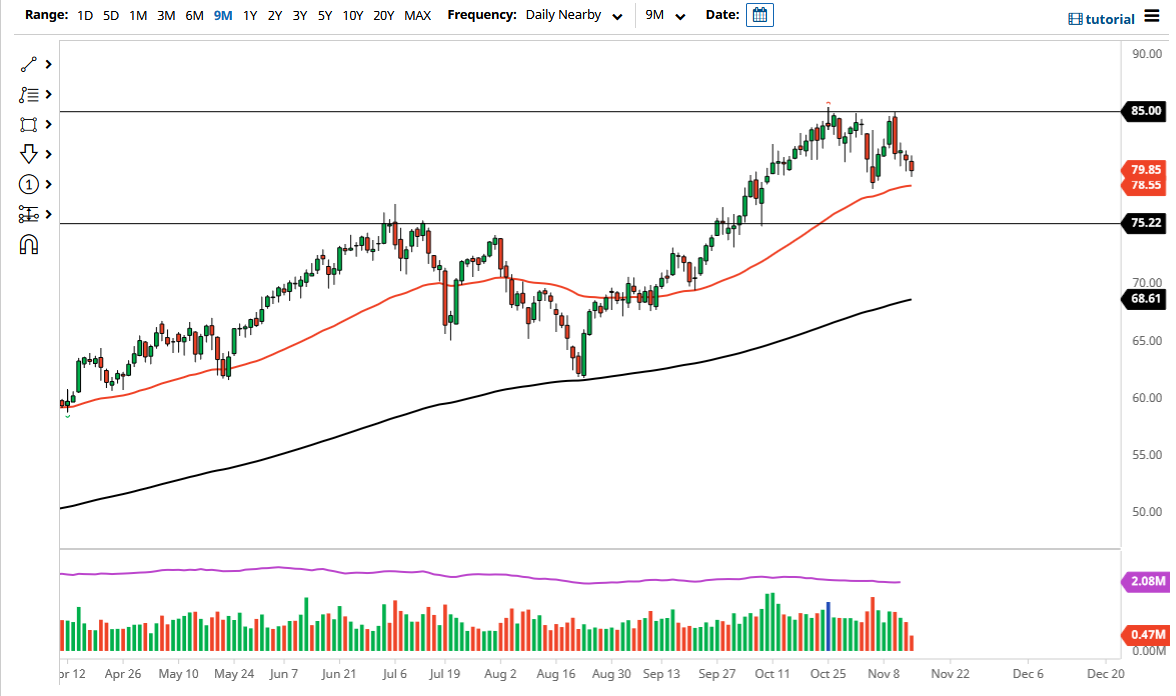Open the annotation notes tool

tap(29, 94)
